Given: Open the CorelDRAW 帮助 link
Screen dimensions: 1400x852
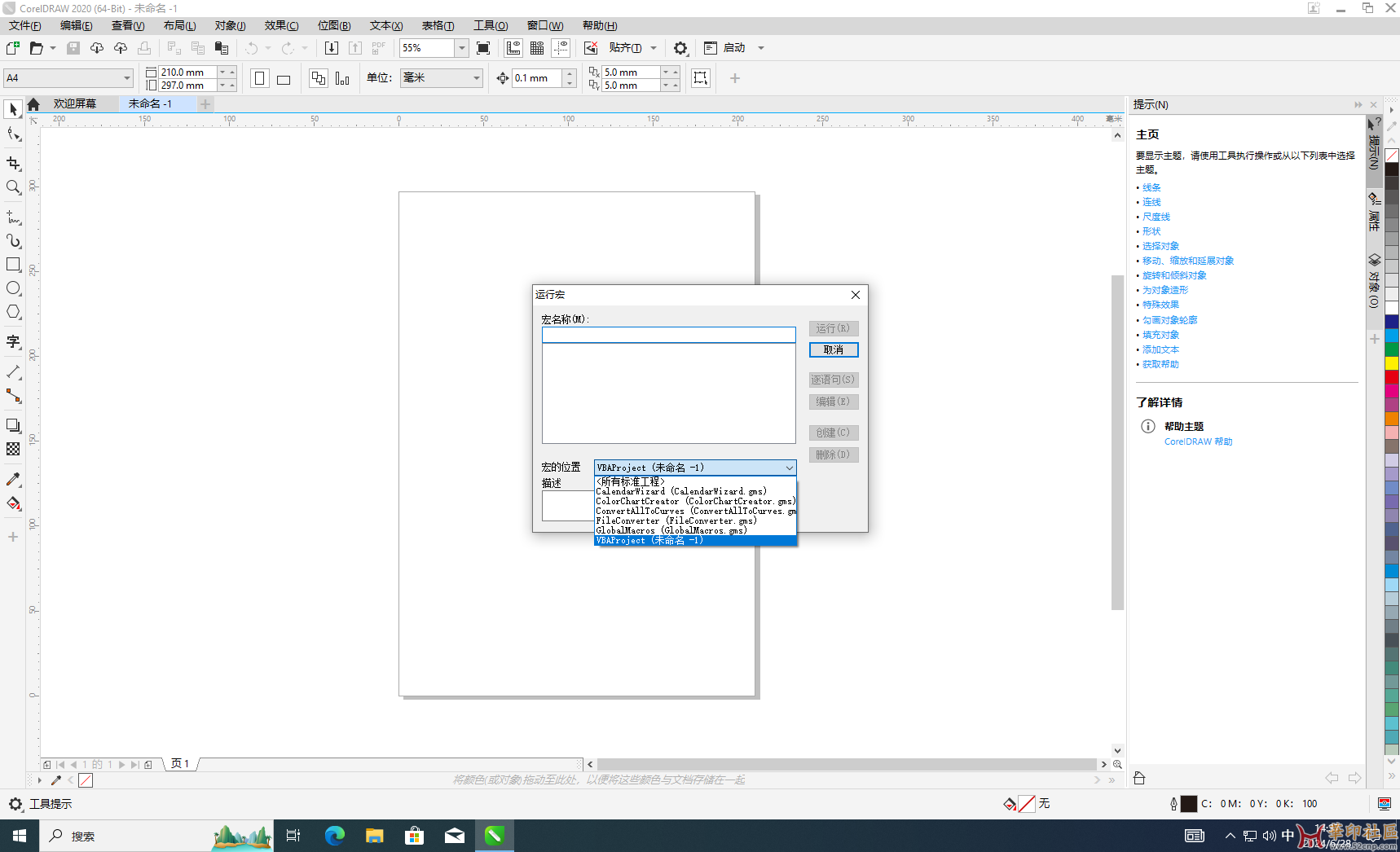Looking at the screenshot, I should (1198, 441).
